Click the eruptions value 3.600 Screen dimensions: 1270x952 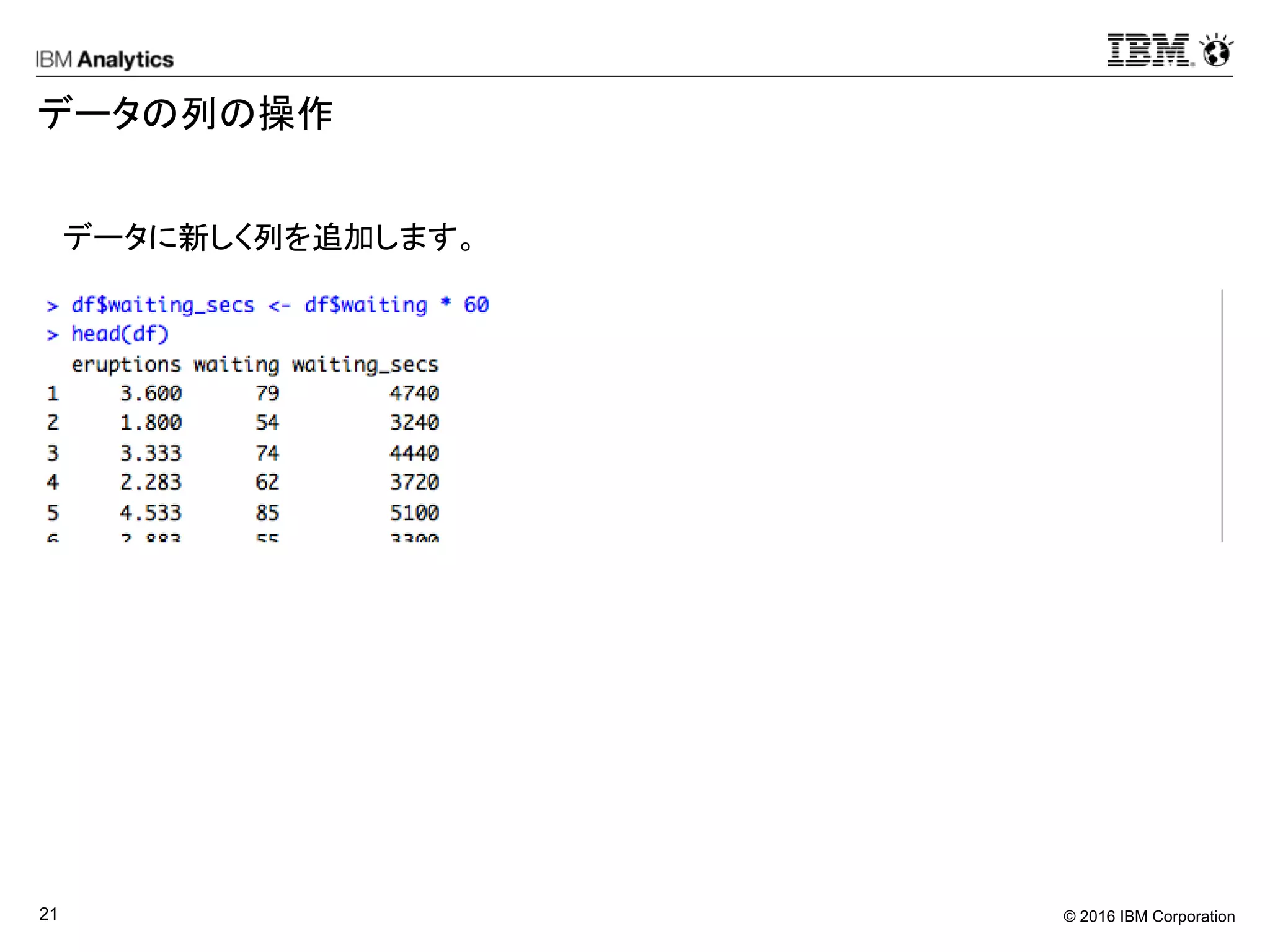point(151,393)
